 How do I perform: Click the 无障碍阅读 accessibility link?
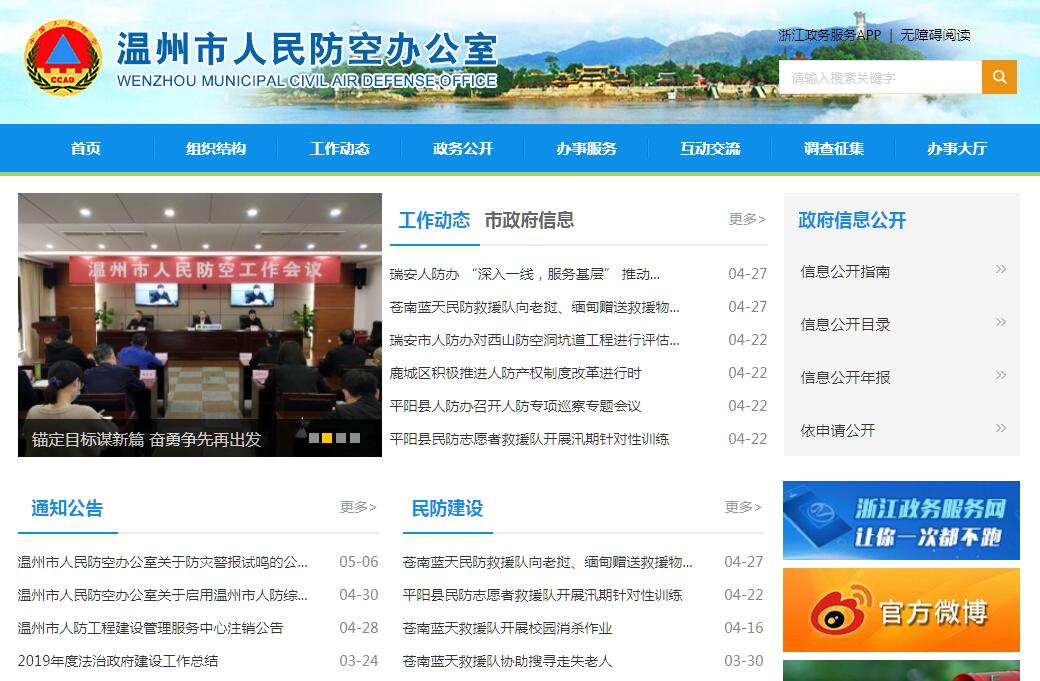[935, 35]
